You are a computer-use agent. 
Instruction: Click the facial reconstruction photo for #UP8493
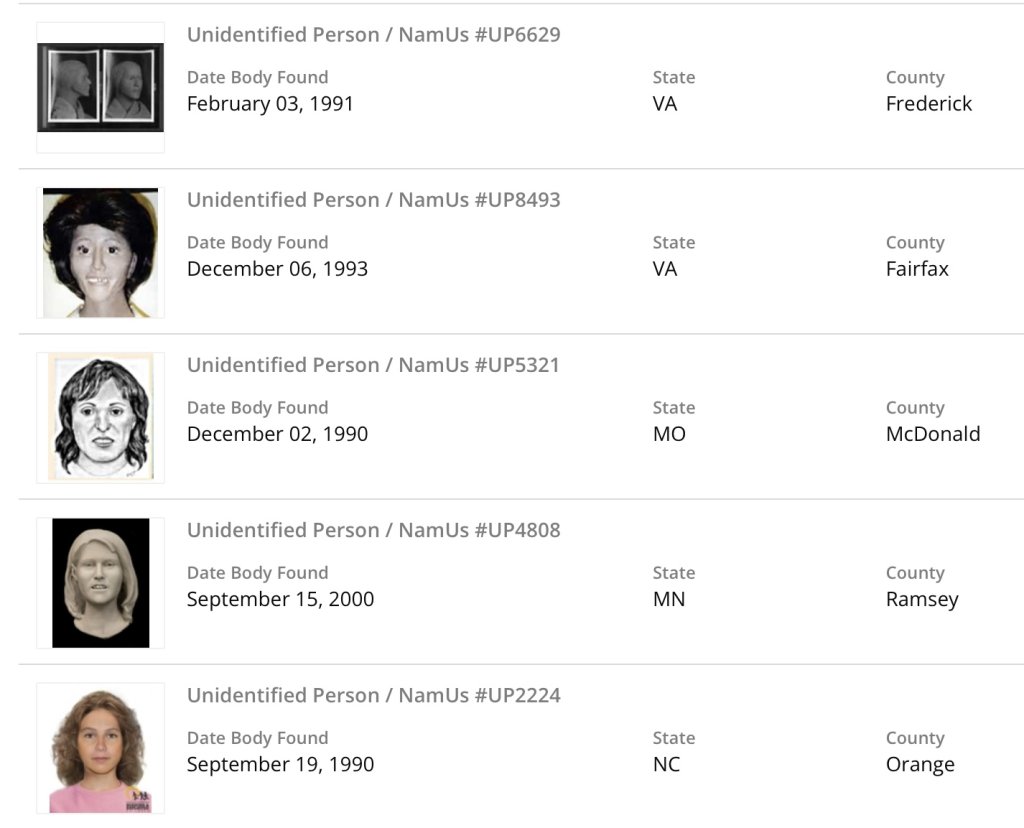[x=100, y=252]
